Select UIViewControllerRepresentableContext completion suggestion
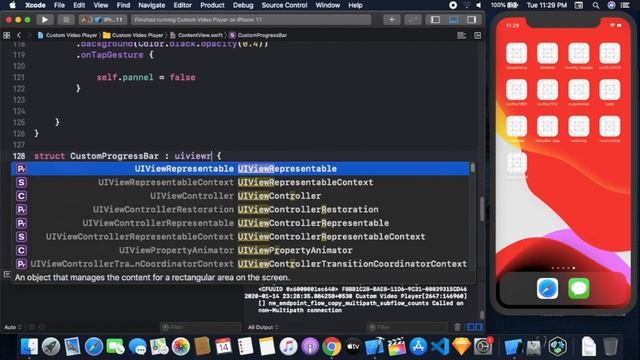The width and height of the screenshot is (640, 360). (241, 237)
